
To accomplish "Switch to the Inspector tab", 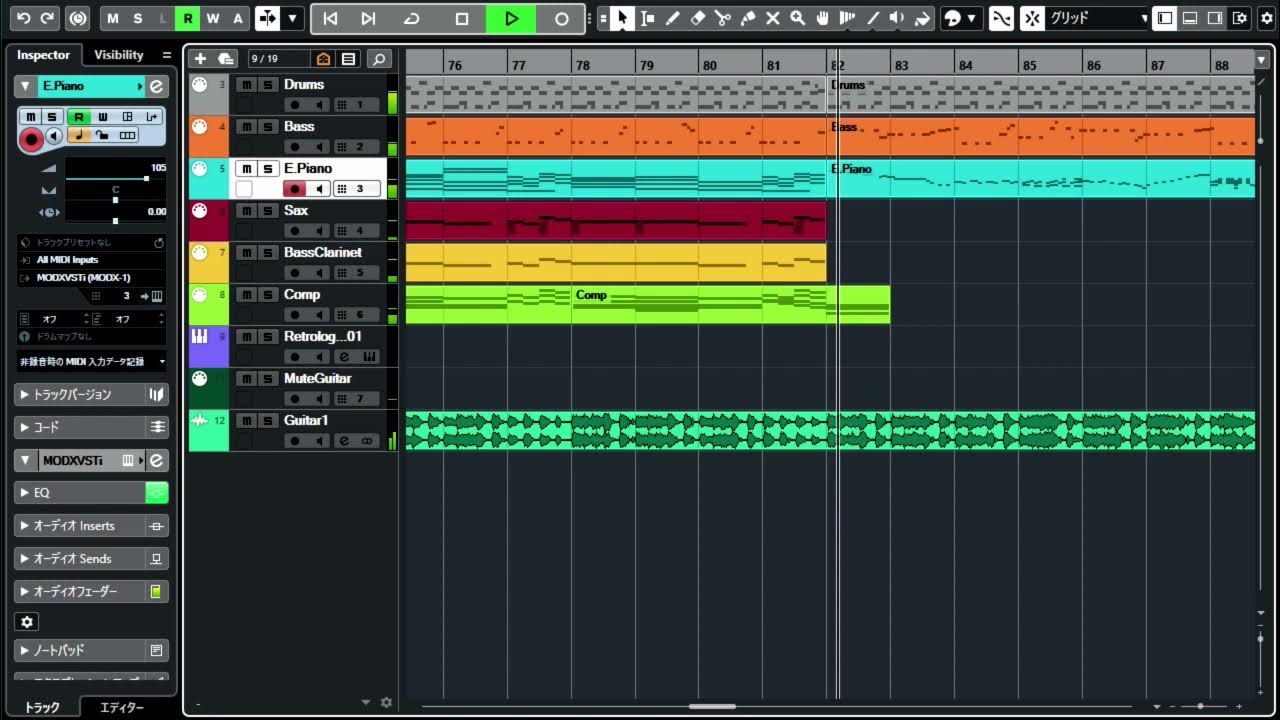I will click(44, 55).
